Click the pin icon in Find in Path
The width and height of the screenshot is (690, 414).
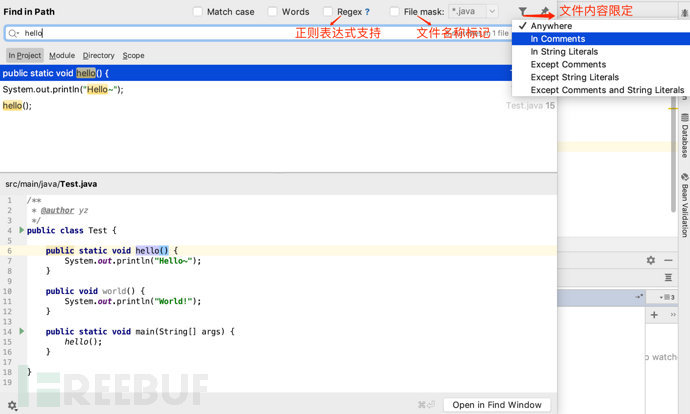point(545,11)
